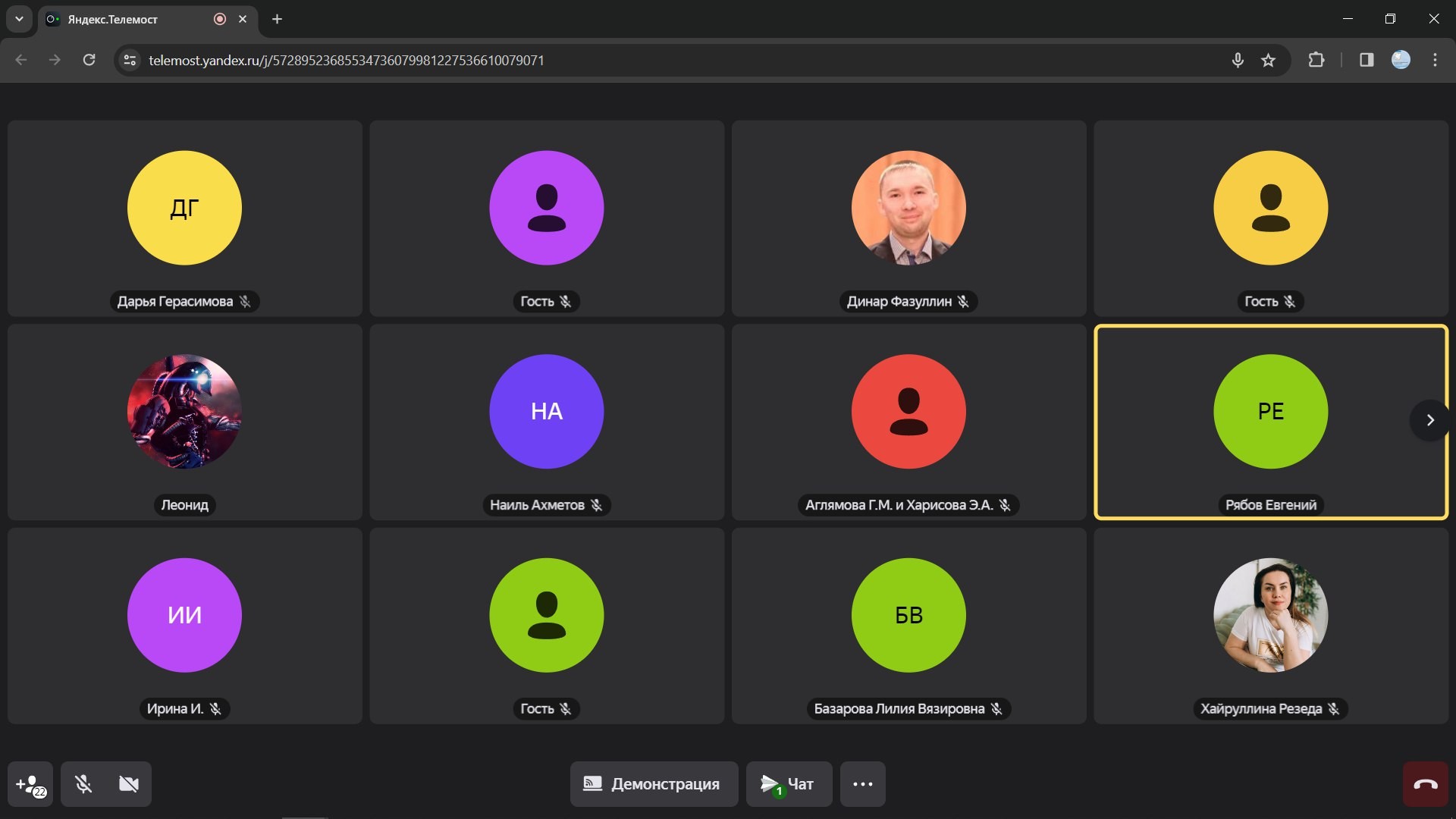
Task: Open browser tab search dropdown arrow
Action: click(19, 19)
